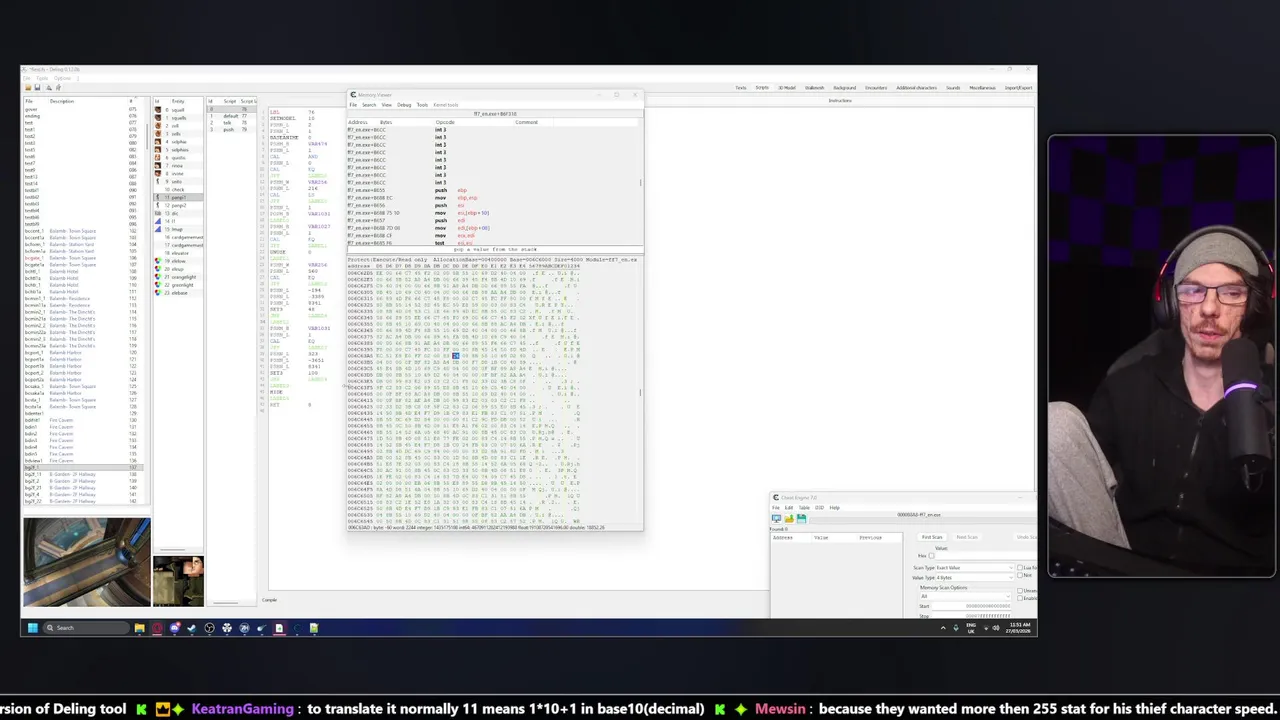Open Deling's Options menu
This screenshot has height=720, width=1280.
click(62, 77)
